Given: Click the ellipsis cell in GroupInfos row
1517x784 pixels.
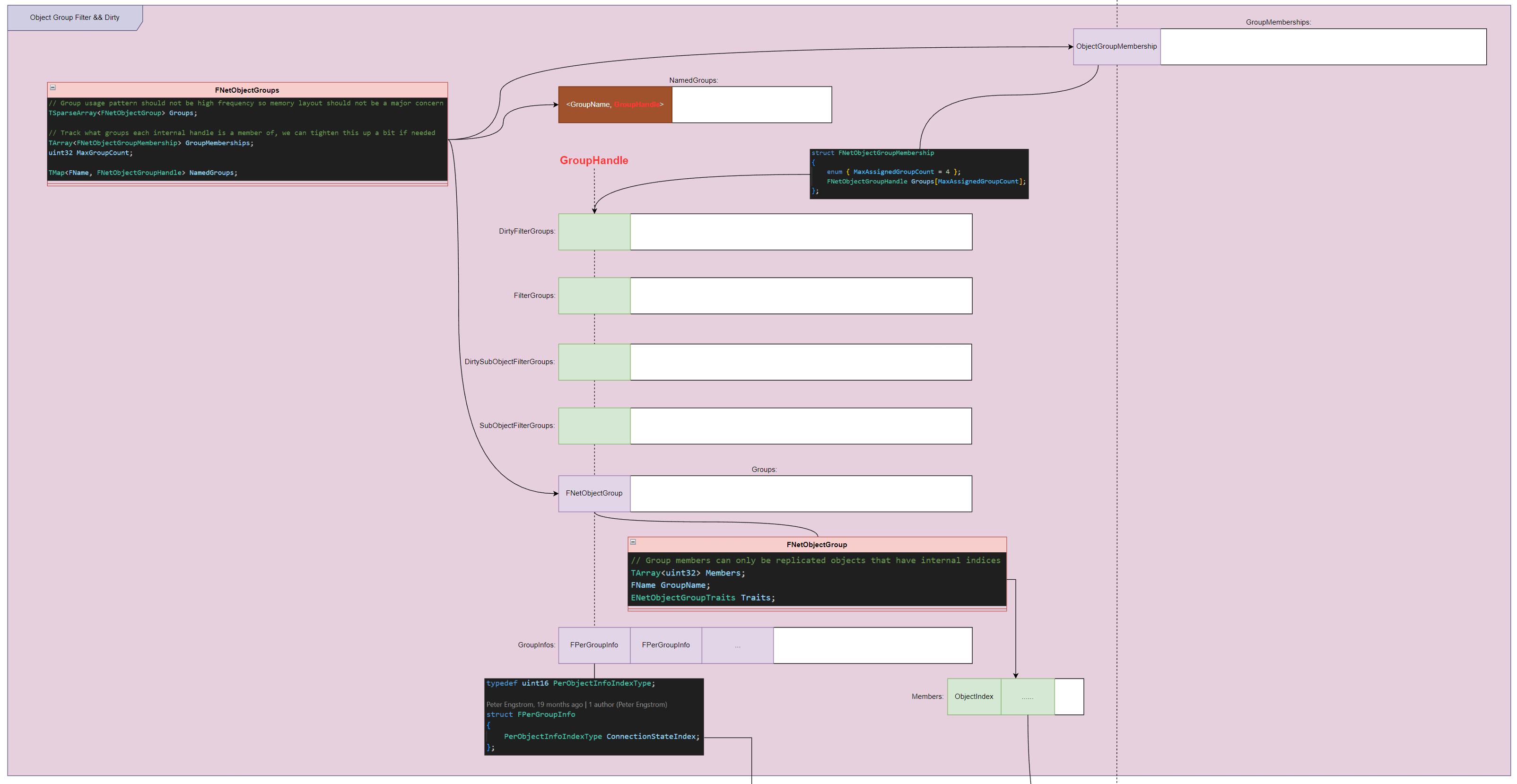Looking at the screenshot, I should (737, 645).
